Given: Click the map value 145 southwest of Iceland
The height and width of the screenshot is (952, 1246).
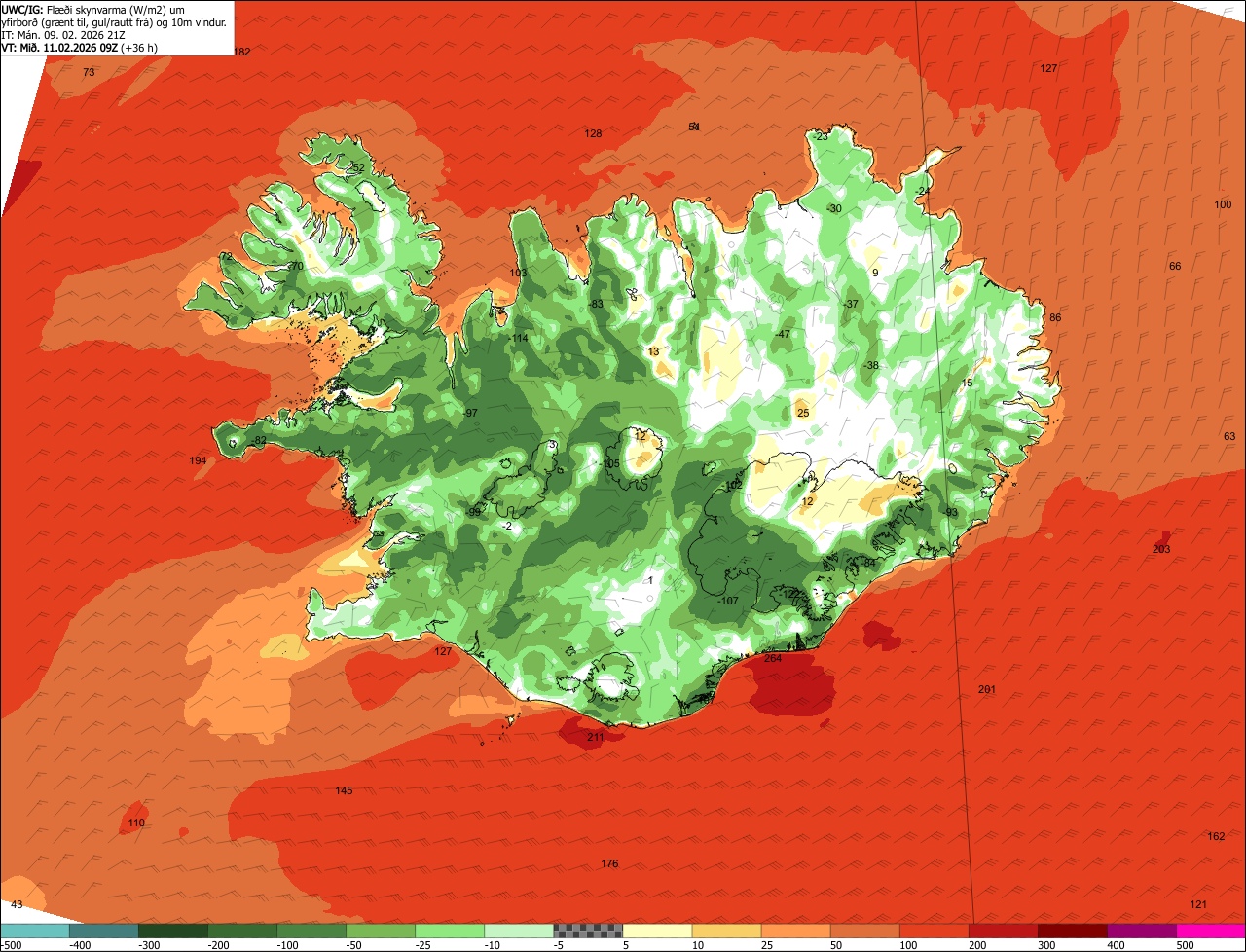Looking at the screenshot, I should click(x=344, y=791).
